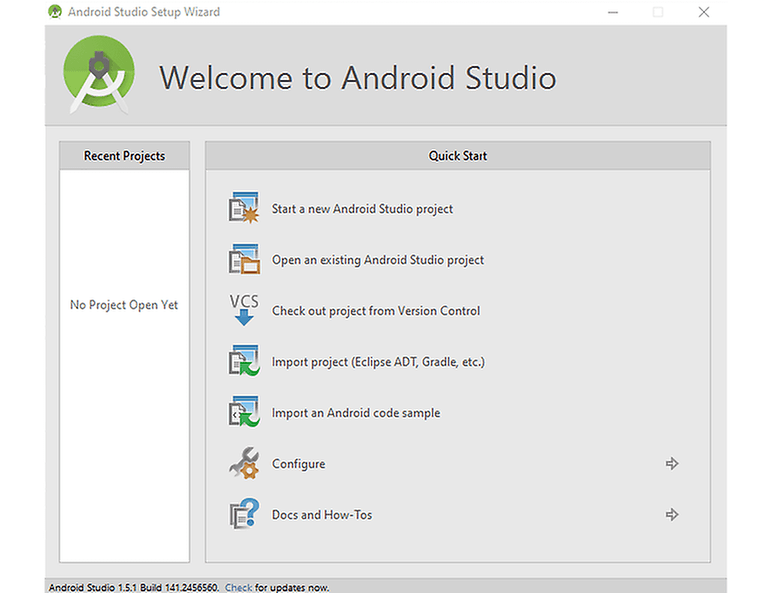Click the Android Studio logo in header
The height and width of the screenshot is (593, 782).
point(99,74)
